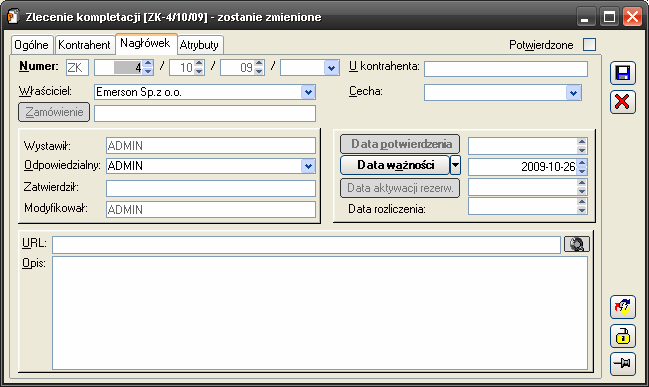Viewport: 649px width, 387px height.
Task: Save the order with the floppy disk icon
Action: pyautogui.click(x=623, y=73)
